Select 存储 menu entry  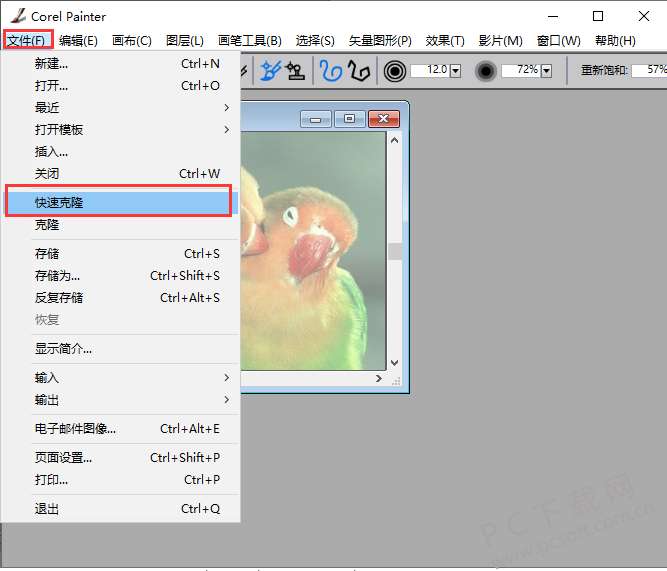[x=121, y=254]
